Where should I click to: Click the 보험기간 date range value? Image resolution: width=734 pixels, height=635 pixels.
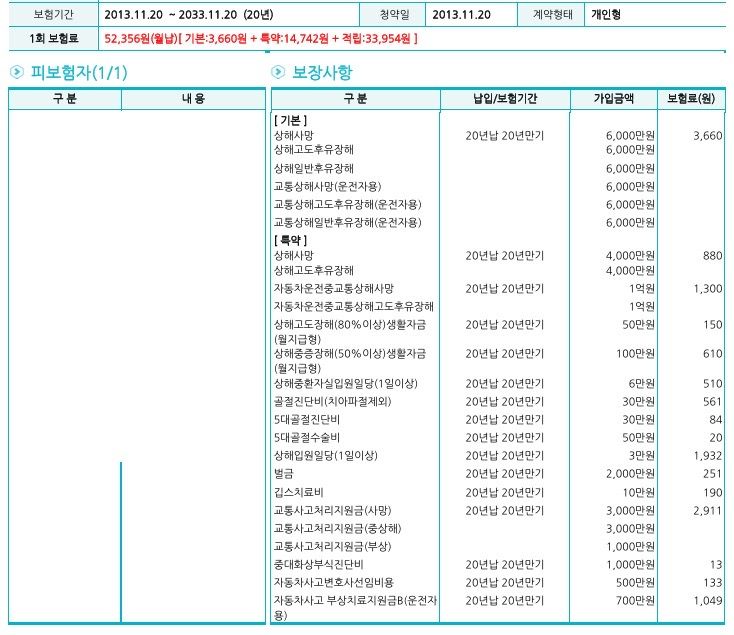click(190, 15)
